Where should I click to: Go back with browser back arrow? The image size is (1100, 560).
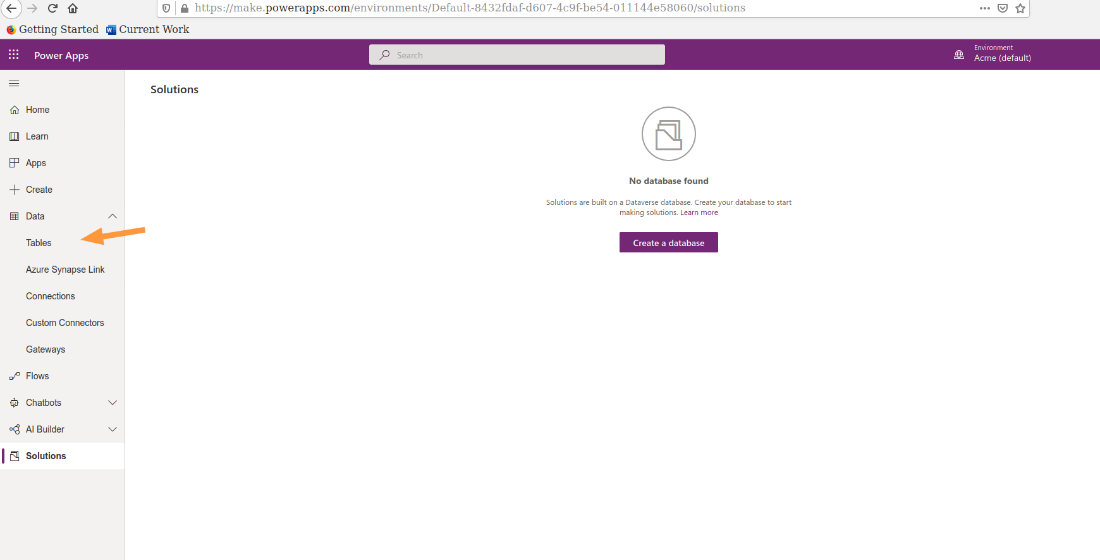pyautogui.click(x=11, y=8)
